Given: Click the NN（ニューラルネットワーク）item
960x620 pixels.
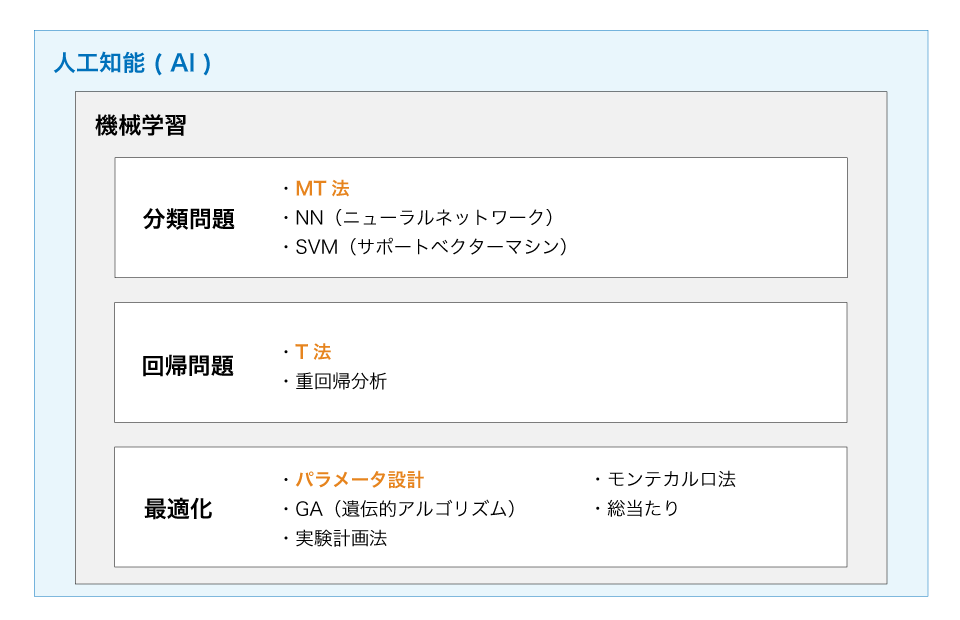Looking at the screenshot, I should point(425,217).
